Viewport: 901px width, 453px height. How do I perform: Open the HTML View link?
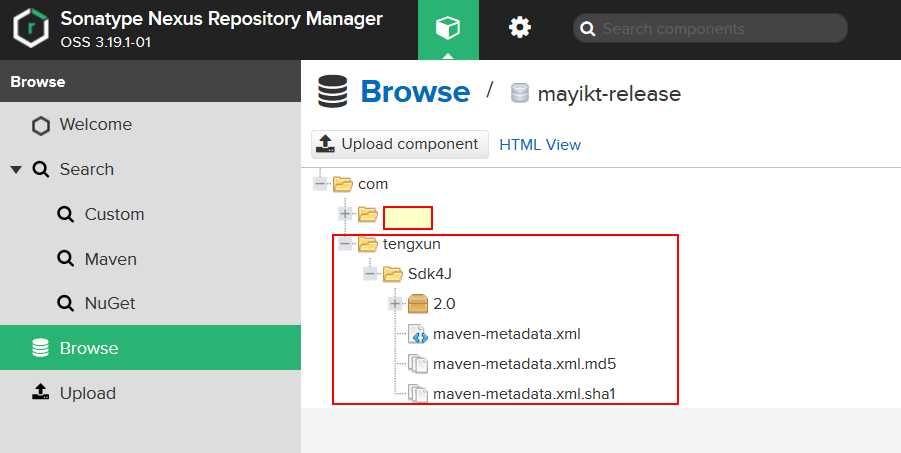[x=540, y=145]
